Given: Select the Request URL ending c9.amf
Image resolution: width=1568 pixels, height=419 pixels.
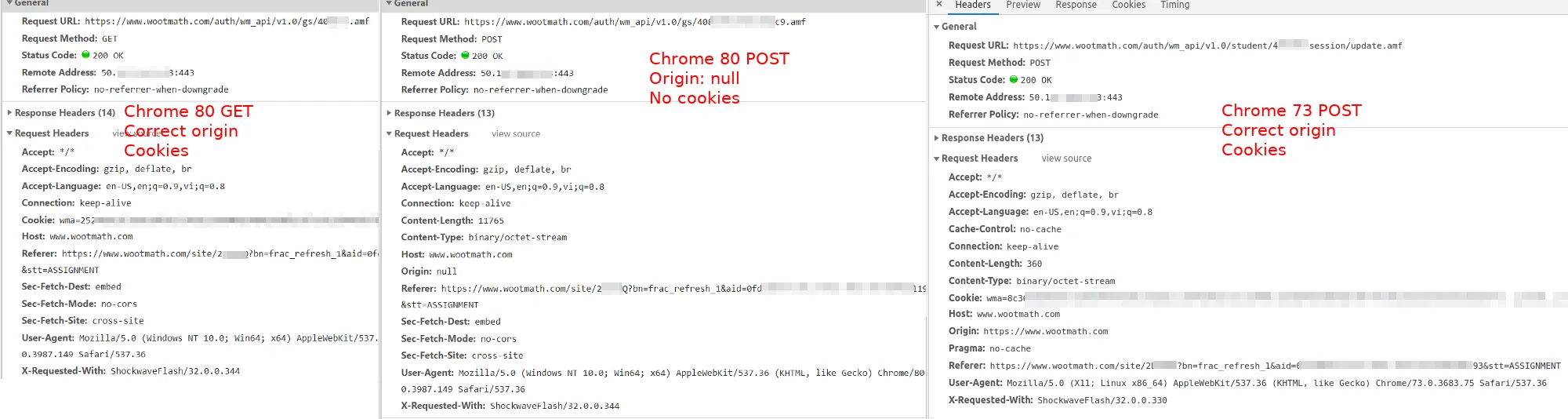Looking at the screenshot, I should click(603, 22).
